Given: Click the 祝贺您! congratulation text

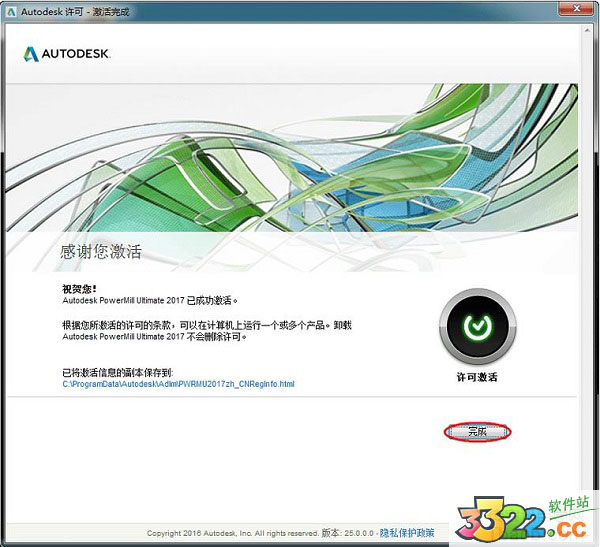Looking at the screenshot, I should (x=79, y=289).
